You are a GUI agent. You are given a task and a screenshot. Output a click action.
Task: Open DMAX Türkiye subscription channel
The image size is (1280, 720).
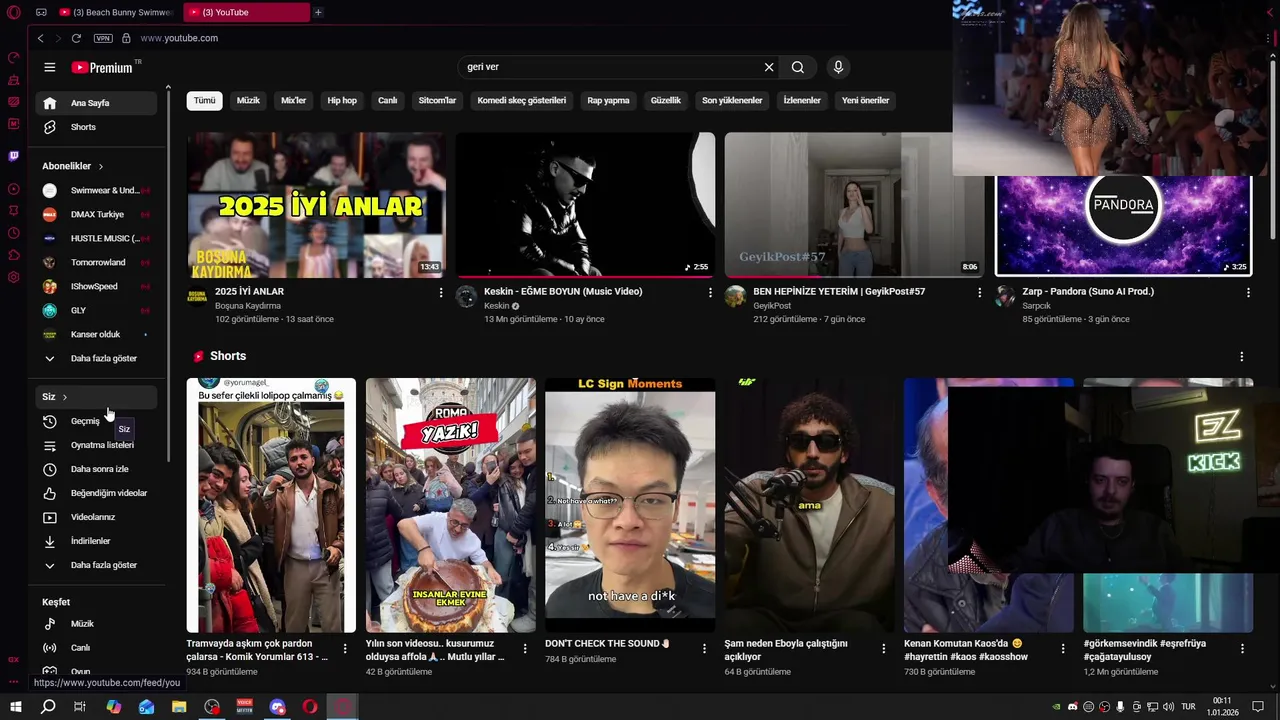pos(96,214)
